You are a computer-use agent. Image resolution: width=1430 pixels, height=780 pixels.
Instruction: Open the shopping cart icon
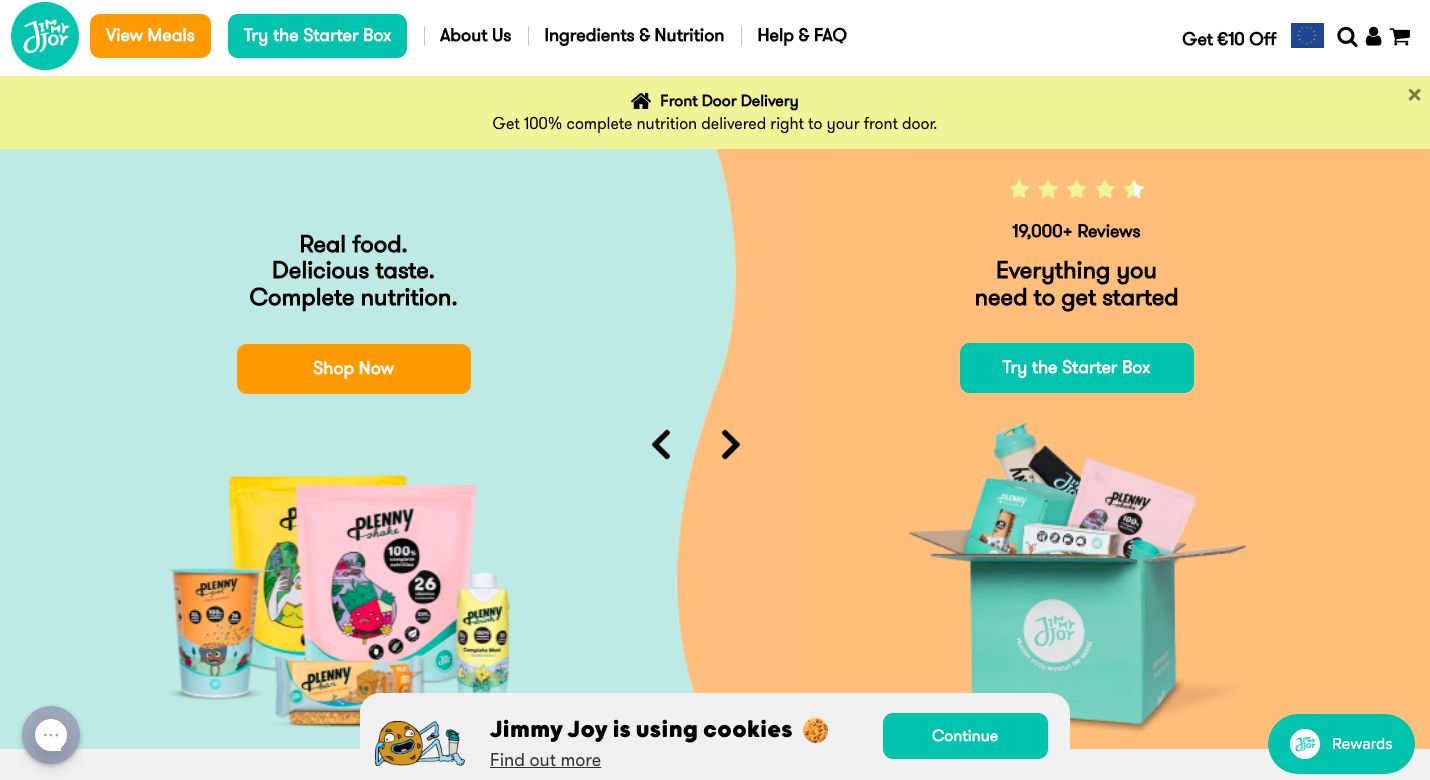coord(1400,37)
